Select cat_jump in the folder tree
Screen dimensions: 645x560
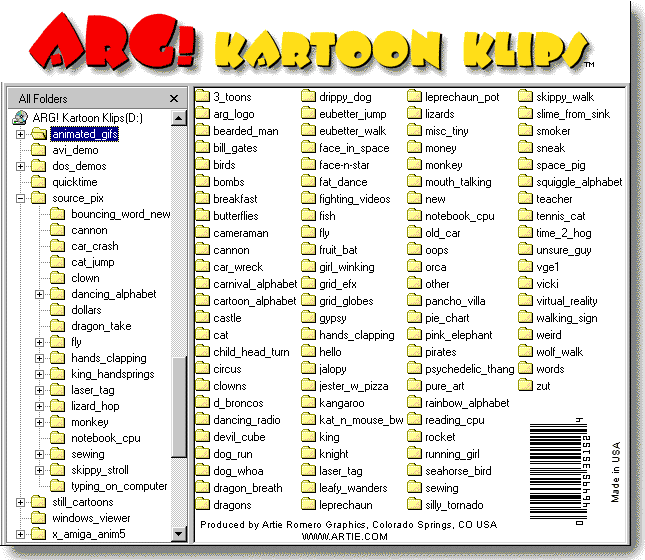coord(93,262)
